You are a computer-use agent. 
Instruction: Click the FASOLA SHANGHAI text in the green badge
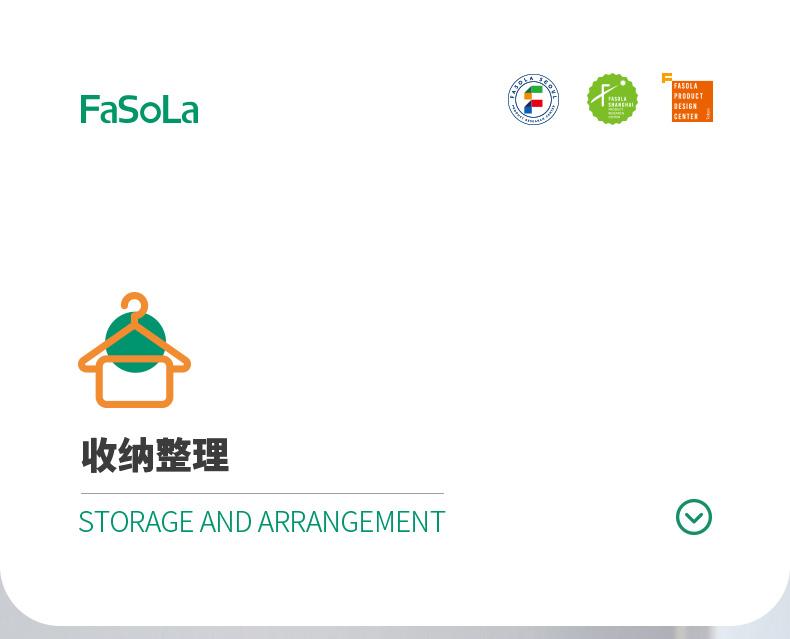coord(620,102)
